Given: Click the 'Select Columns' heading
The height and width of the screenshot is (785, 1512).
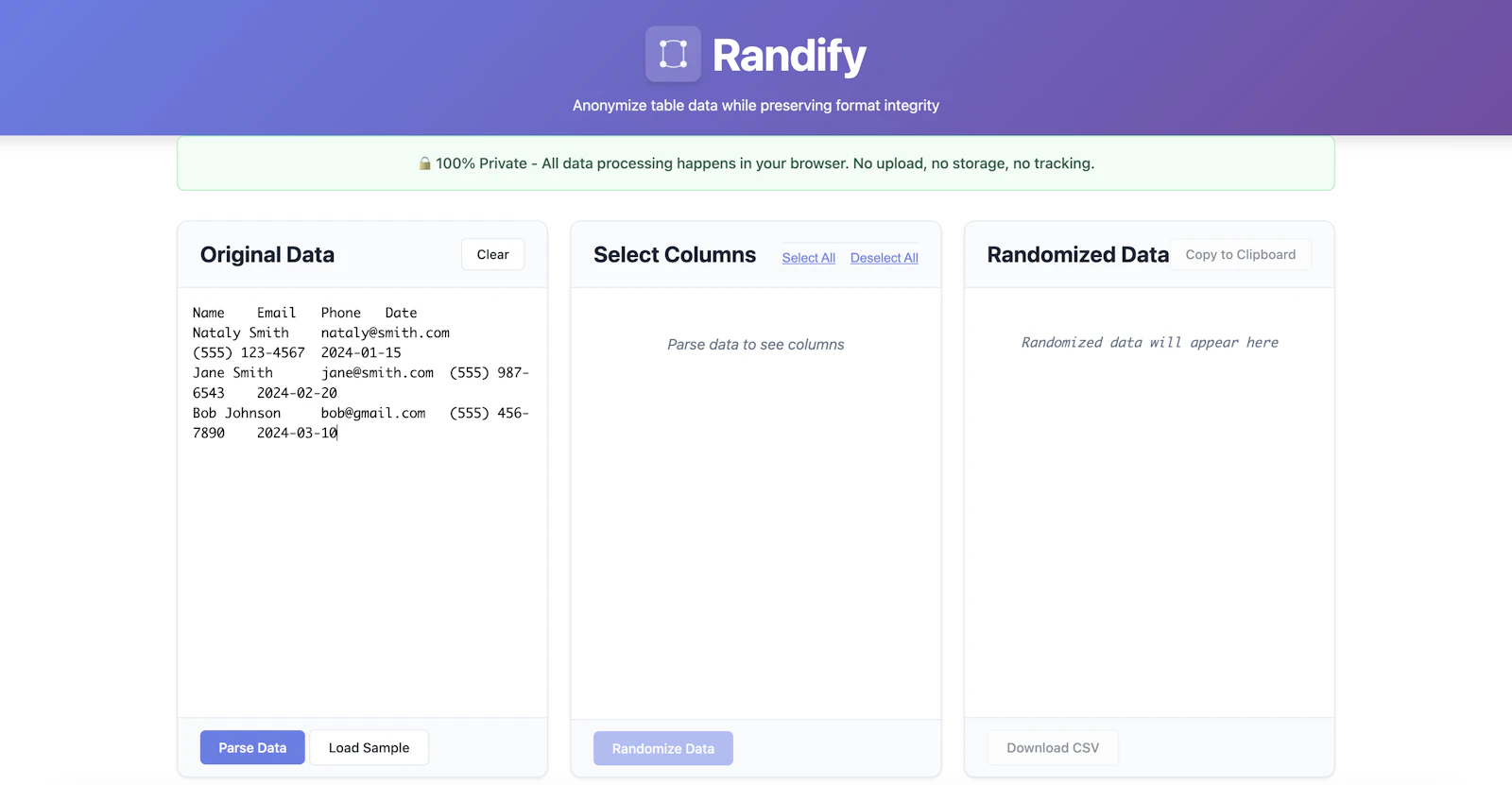Looking at the screenshot, I should coord(675,254).
